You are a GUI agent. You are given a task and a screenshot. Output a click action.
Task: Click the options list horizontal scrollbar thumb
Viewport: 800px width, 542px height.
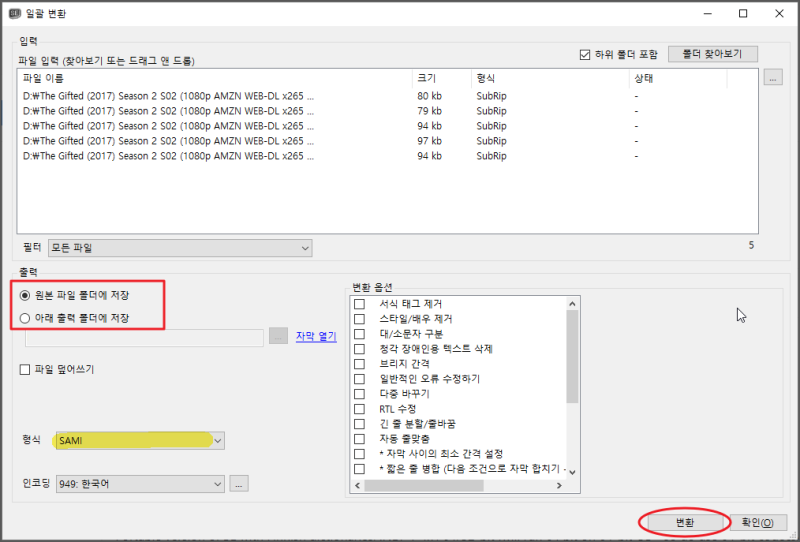point(423,485)
